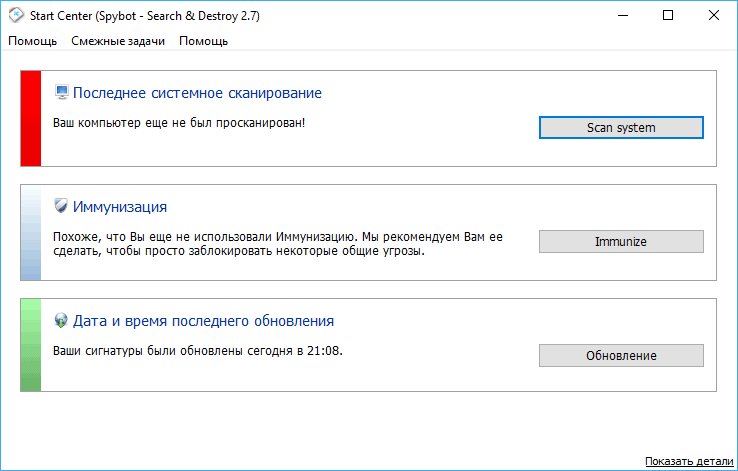The height and width of the screenshot is (471, 738).
Task: Click the shield icon beside Иммунизация
Action: [61, 206]
